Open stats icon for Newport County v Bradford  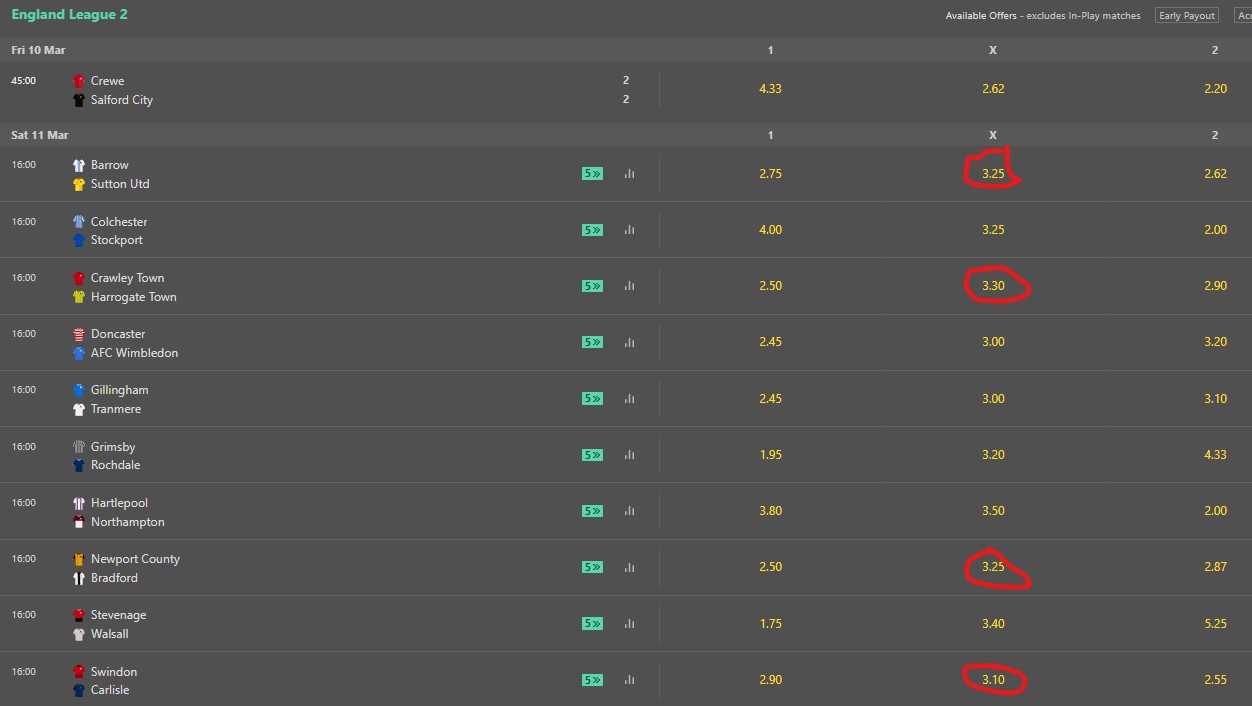(x=629, y=567)
